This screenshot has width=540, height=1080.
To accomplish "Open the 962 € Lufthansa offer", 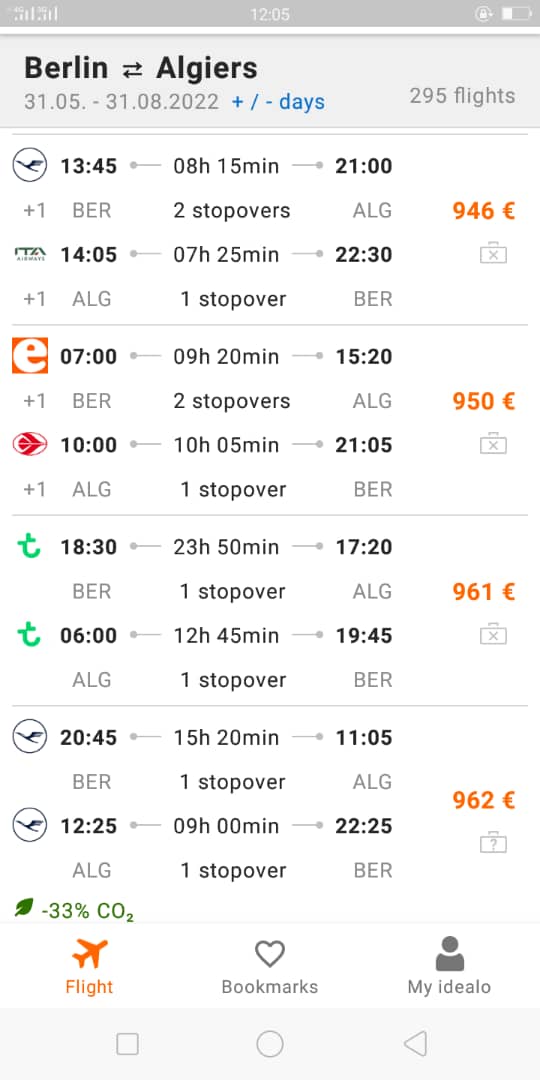I will (x=270, y=815).
